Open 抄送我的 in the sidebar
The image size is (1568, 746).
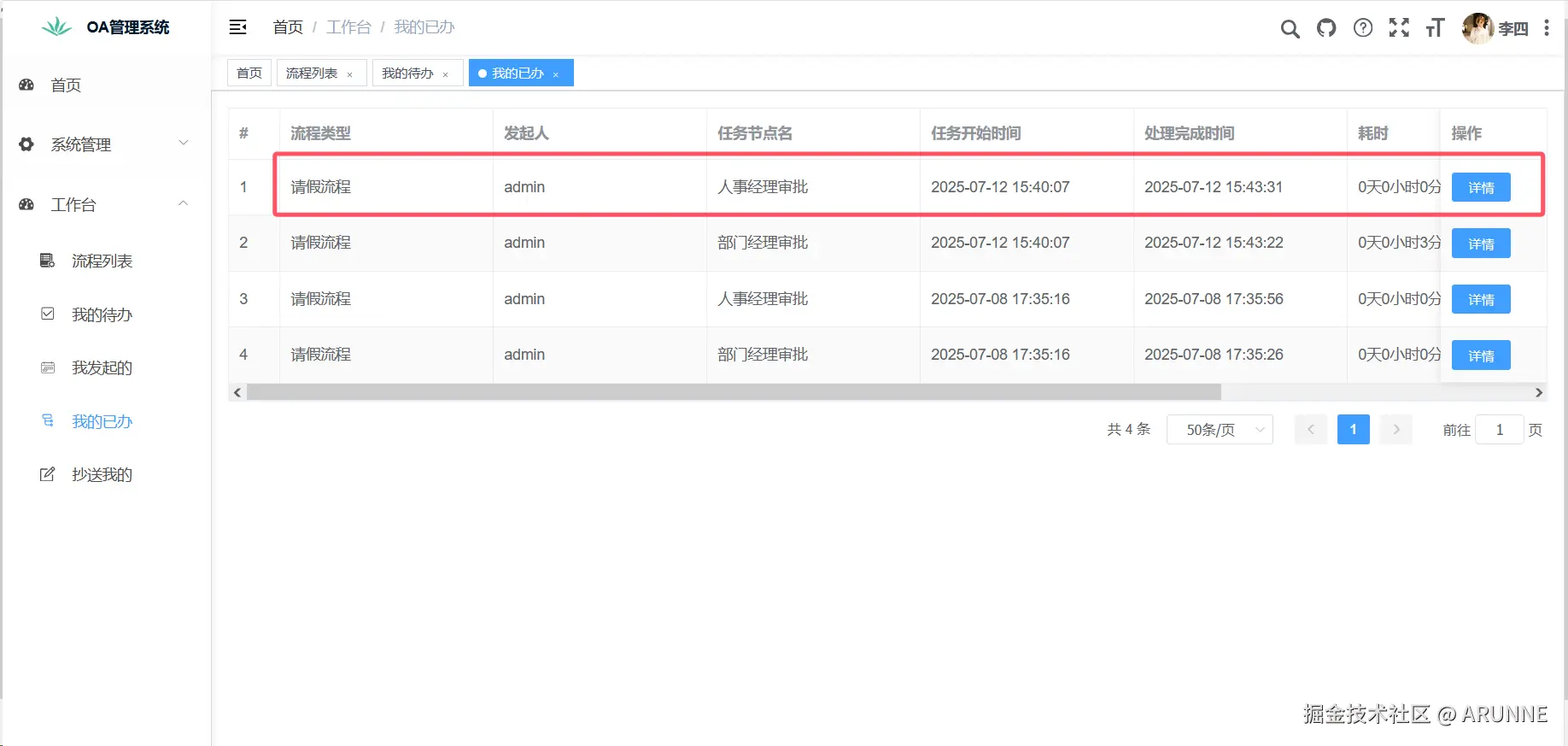click(106, 474)
